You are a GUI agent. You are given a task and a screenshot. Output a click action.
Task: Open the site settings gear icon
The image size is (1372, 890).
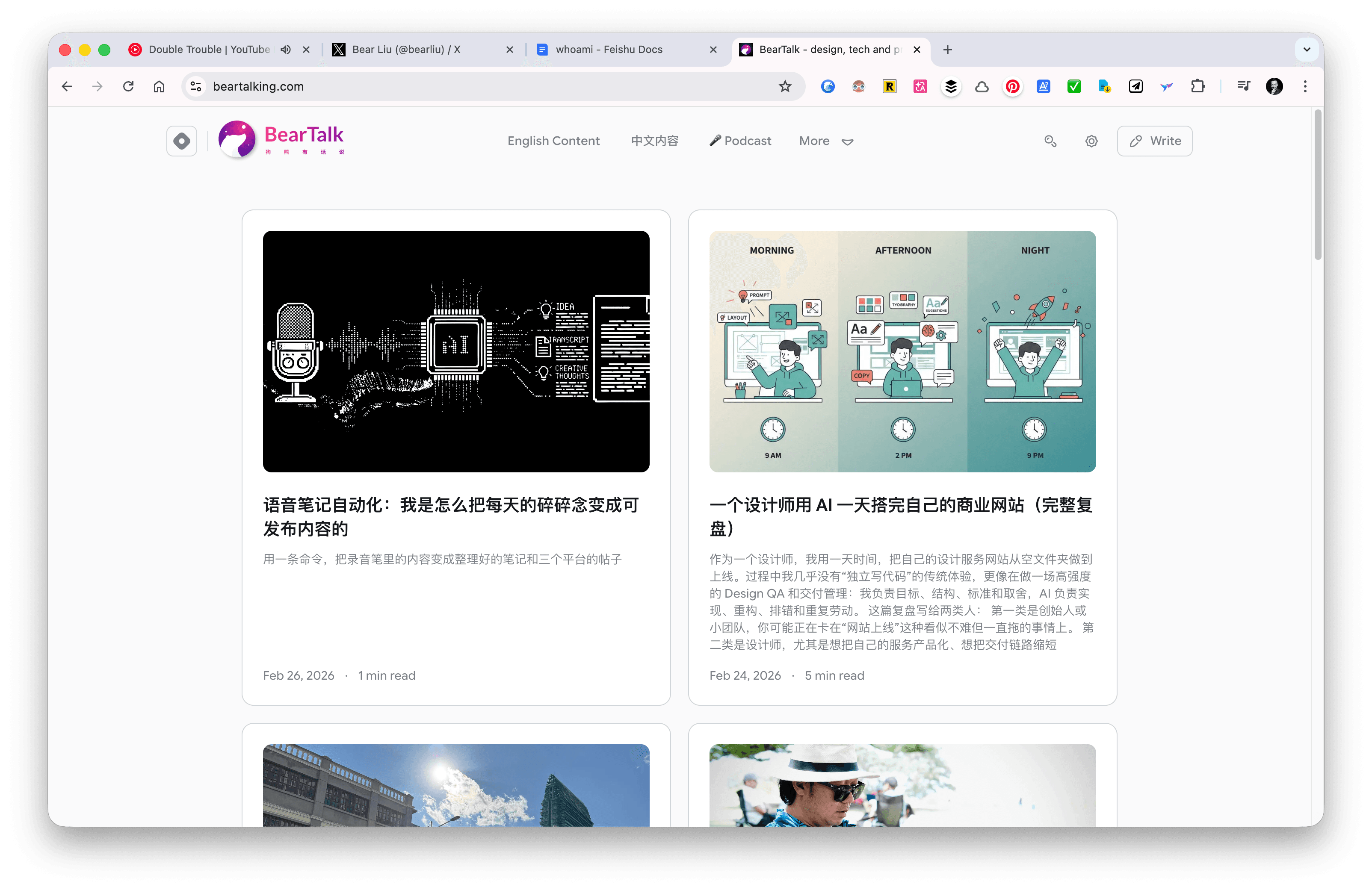click(x=1091, y=141)
